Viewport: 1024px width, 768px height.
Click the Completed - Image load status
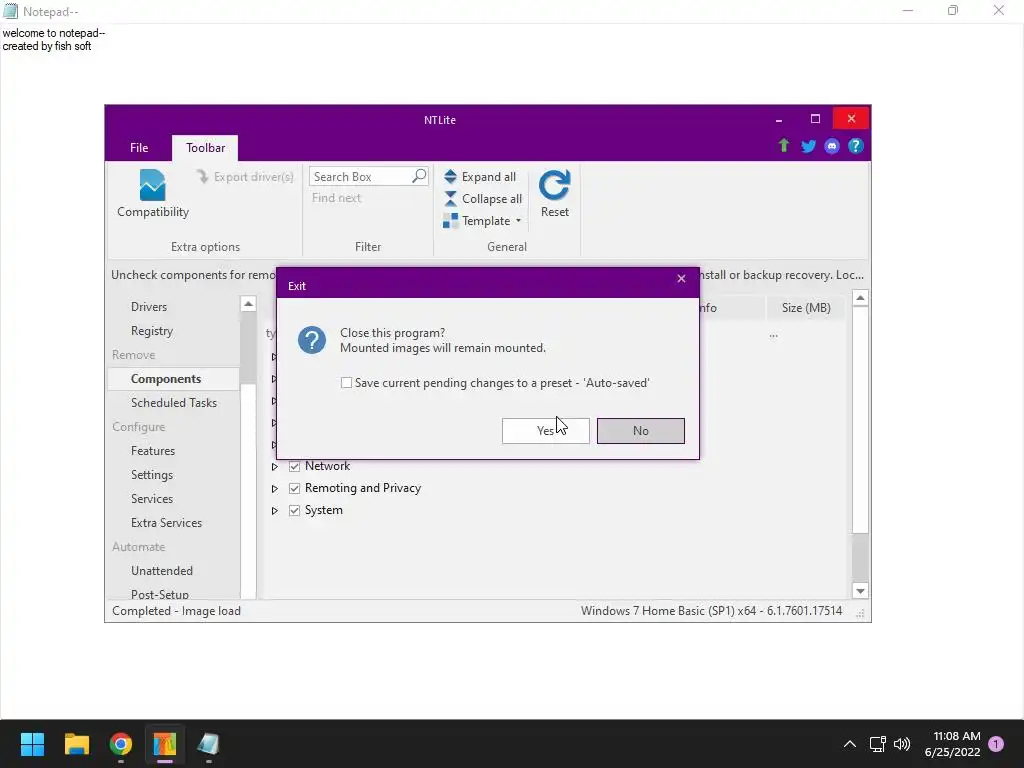click(x=176, y=611)
